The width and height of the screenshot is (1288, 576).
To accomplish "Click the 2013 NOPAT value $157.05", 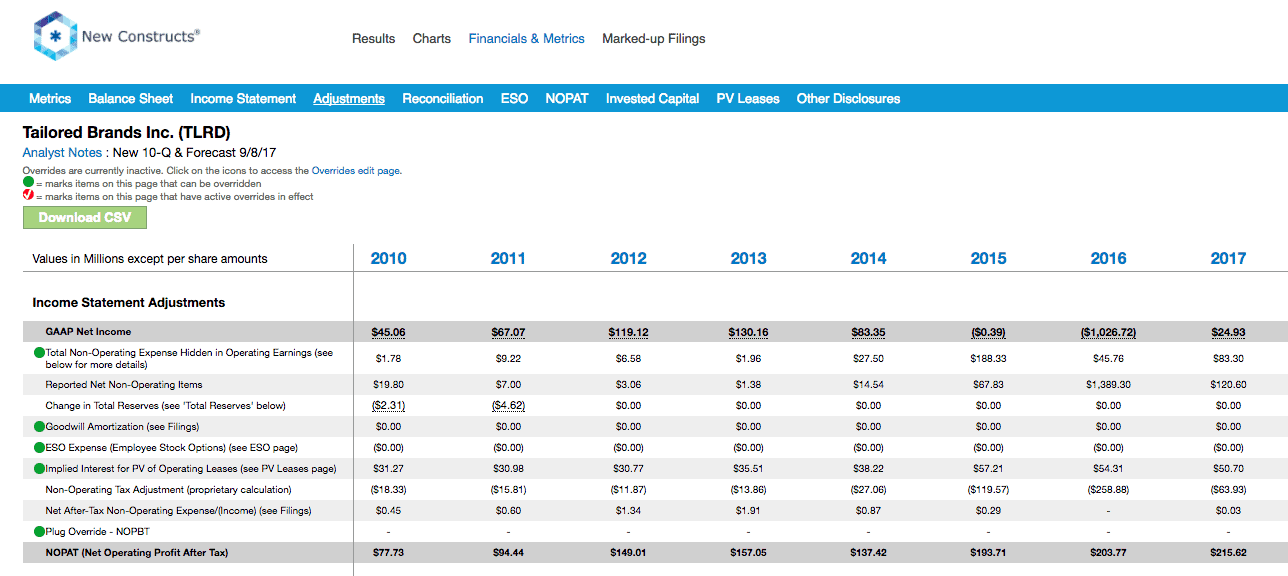I will (749, 553).
